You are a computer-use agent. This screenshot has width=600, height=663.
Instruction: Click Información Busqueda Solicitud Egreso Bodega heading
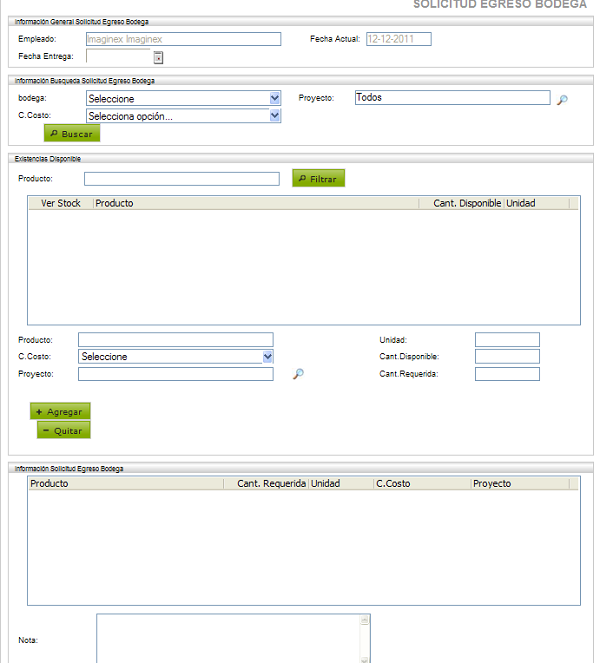(85, 81)
